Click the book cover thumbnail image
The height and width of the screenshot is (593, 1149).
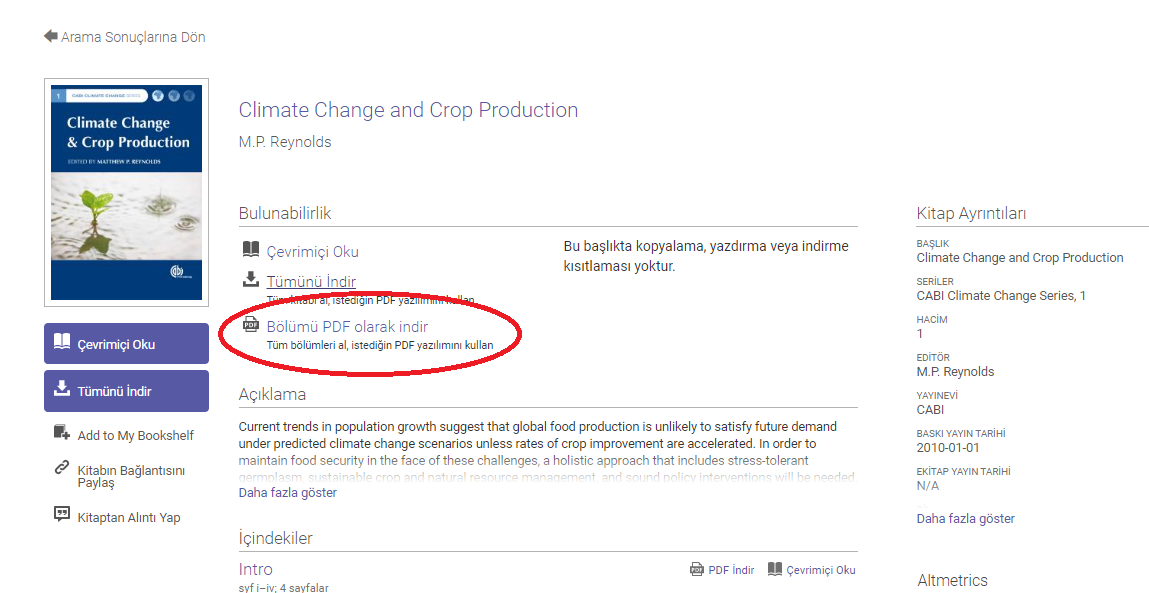126,192
